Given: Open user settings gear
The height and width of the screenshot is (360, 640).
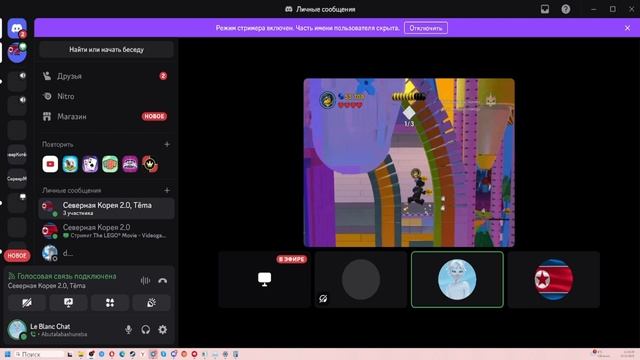Looking at the screenshot, I should point(162,329).
